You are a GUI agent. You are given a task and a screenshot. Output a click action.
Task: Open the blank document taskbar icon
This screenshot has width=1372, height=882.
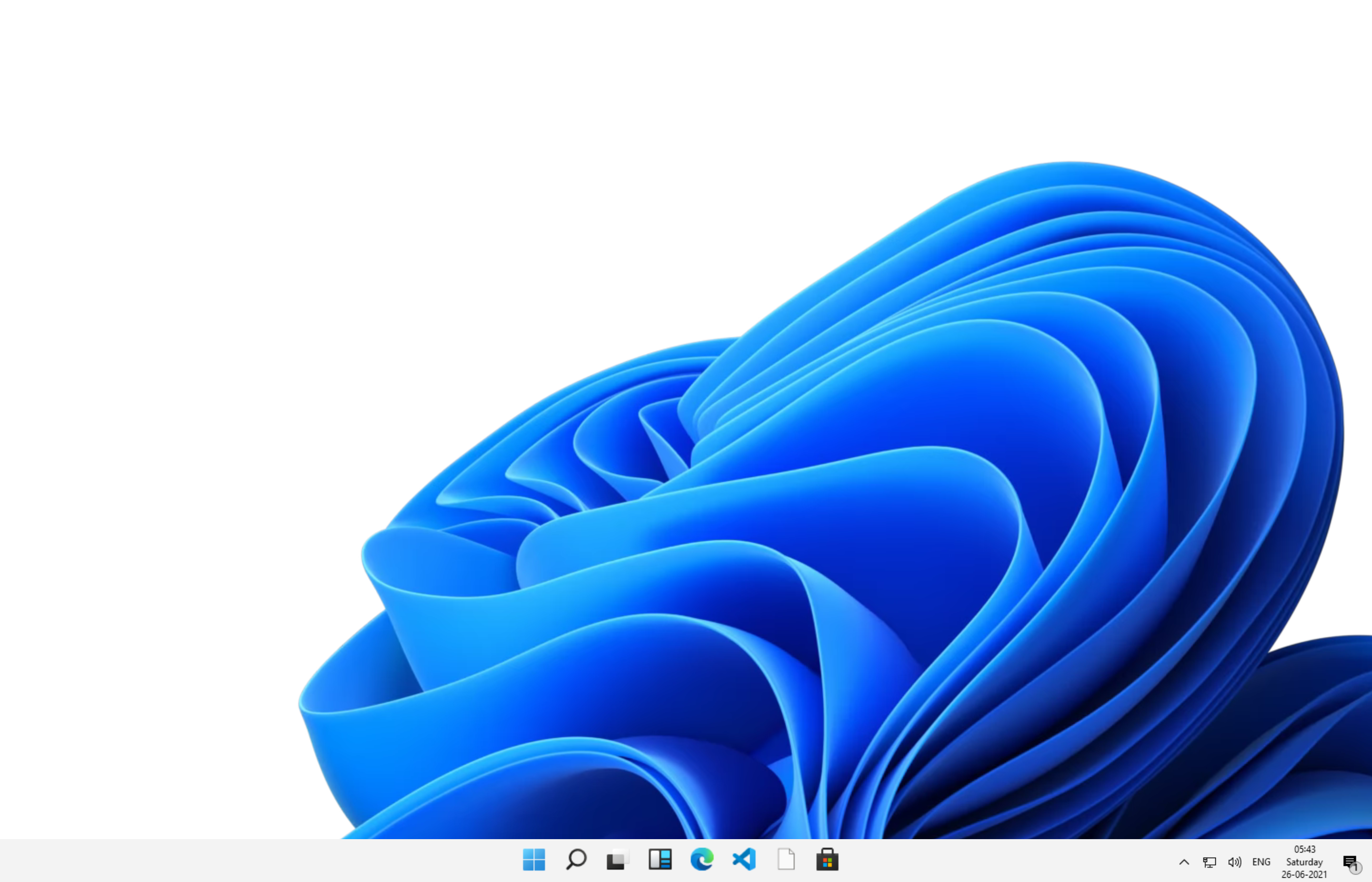786,860
